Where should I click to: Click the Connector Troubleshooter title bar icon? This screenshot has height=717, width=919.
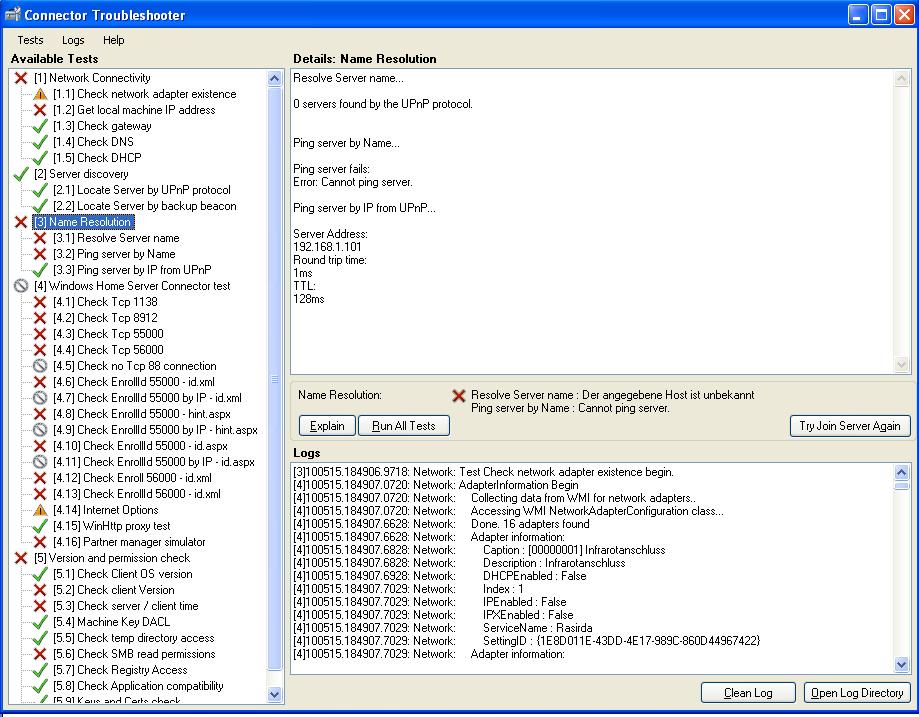[x=13, y=14]
